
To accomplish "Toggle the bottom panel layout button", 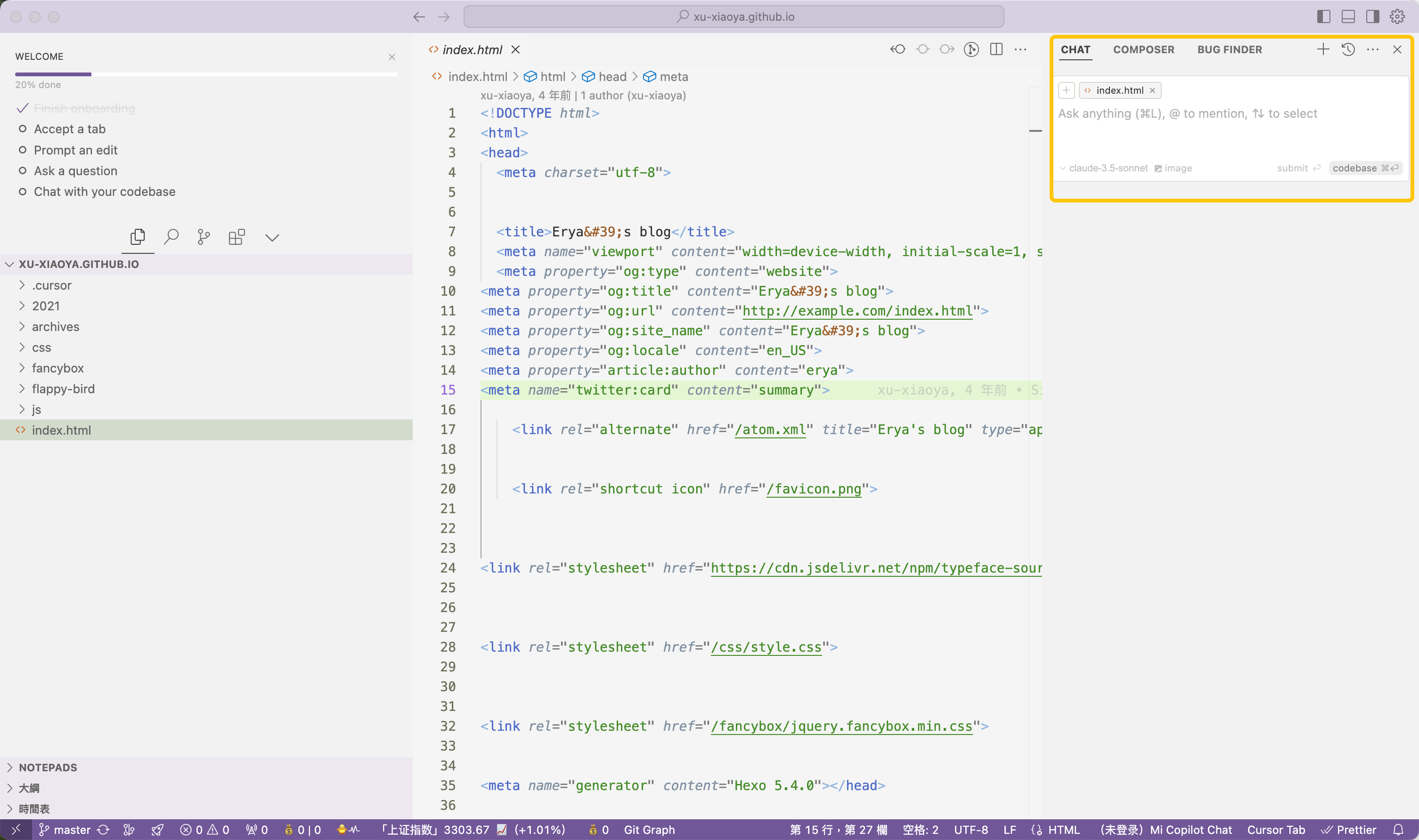I will [x=1348, y=17].
